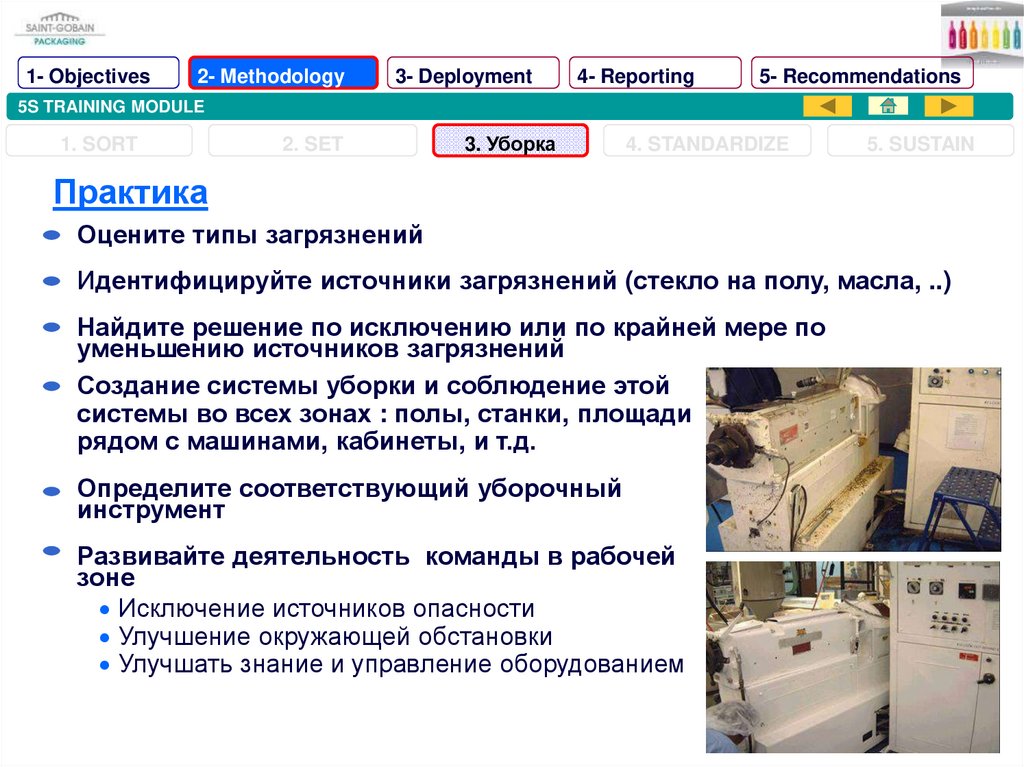Select the 1. SORT step button
Screen dimensions: 1024x767
[99, 144]
